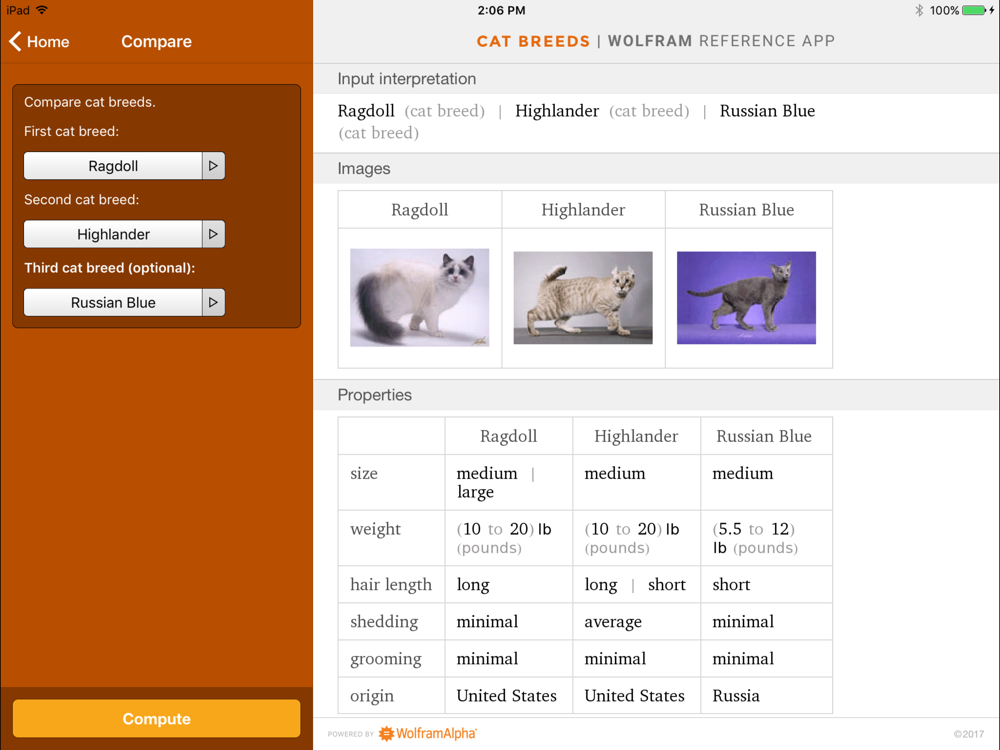Select the hair length row label

click(391, 584)
